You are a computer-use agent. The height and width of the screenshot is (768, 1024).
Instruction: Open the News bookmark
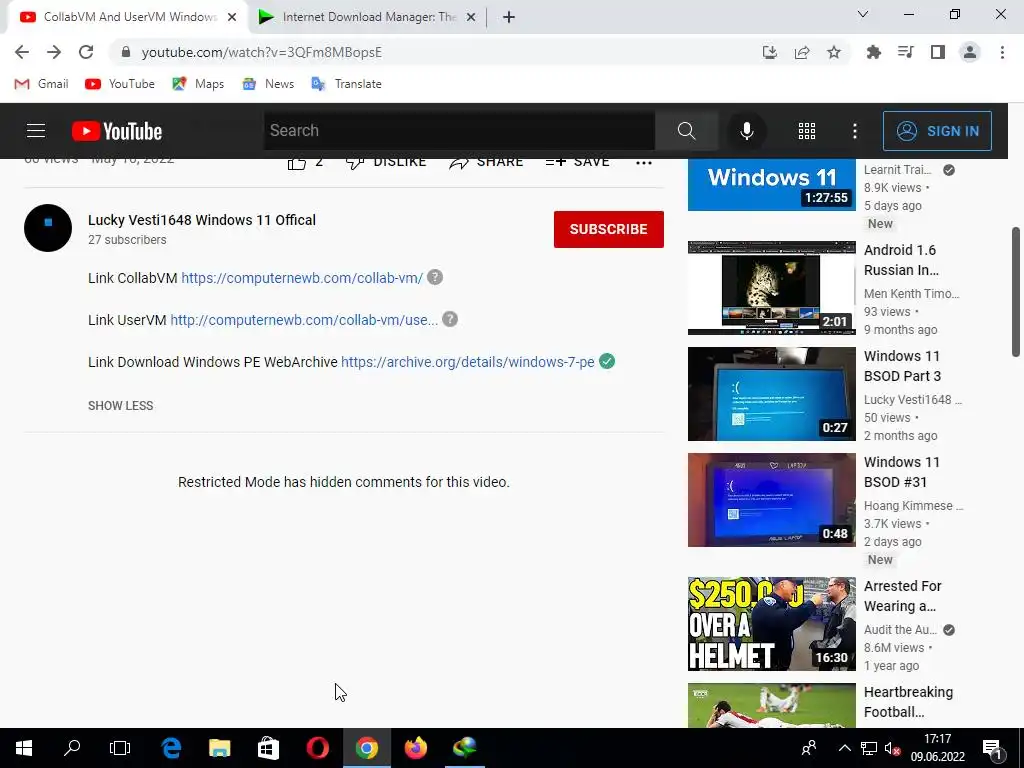pos(268,84)
